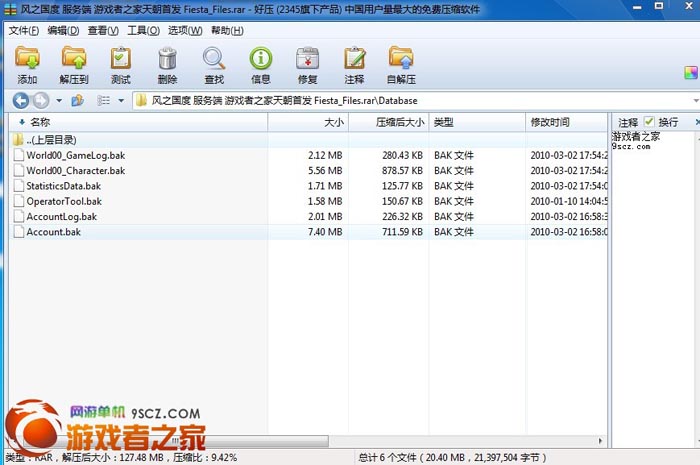The image size is (700, 465).
Task: Open the 查找 (Find) search tool
Action: [x=214, y=64]
